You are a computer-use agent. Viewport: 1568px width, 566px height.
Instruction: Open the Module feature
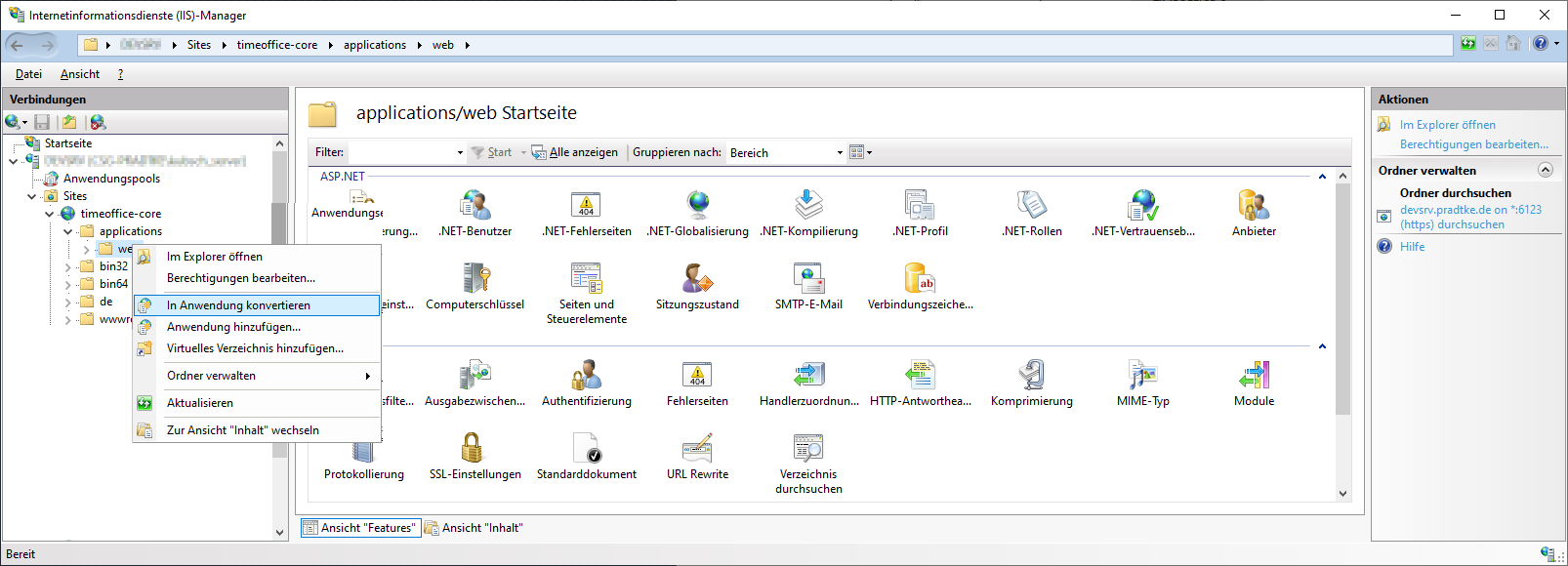(x=1254, y=384)
